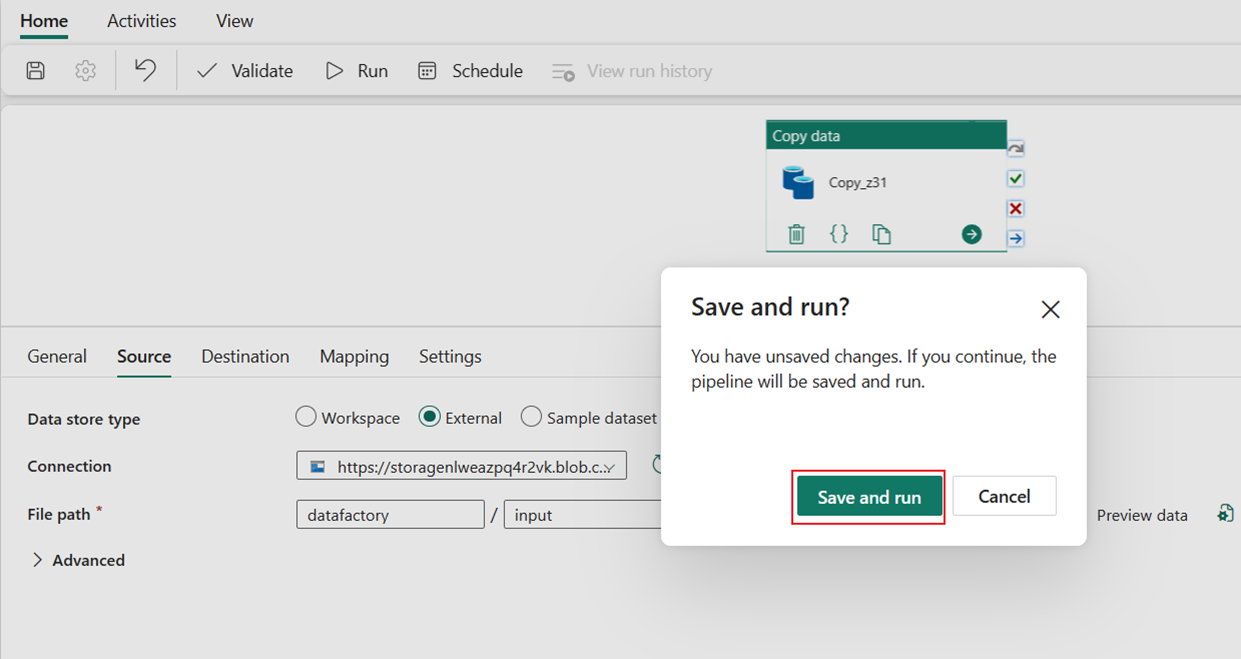Duplicate the Copy_z31 activity

pyautogui.click(x=881, y=233)
